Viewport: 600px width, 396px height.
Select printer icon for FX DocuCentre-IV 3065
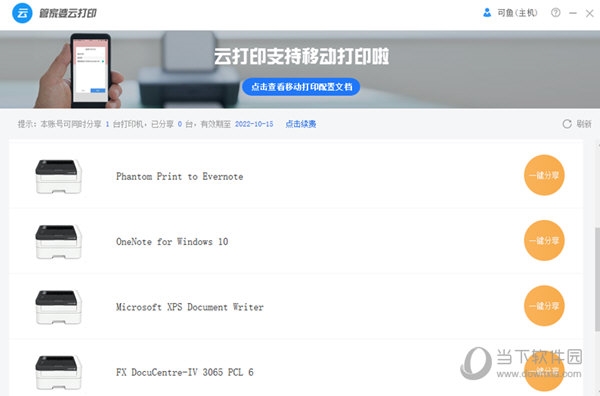(58, 373)
